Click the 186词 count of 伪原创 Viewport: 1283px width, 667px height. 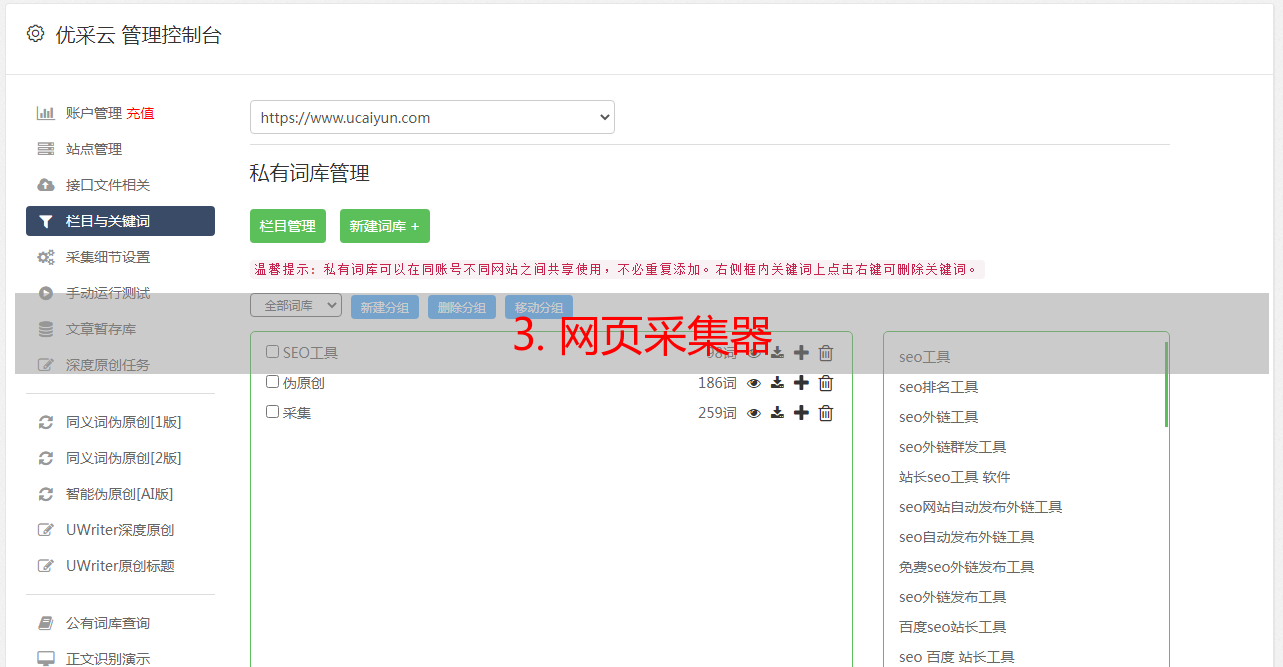717,383
